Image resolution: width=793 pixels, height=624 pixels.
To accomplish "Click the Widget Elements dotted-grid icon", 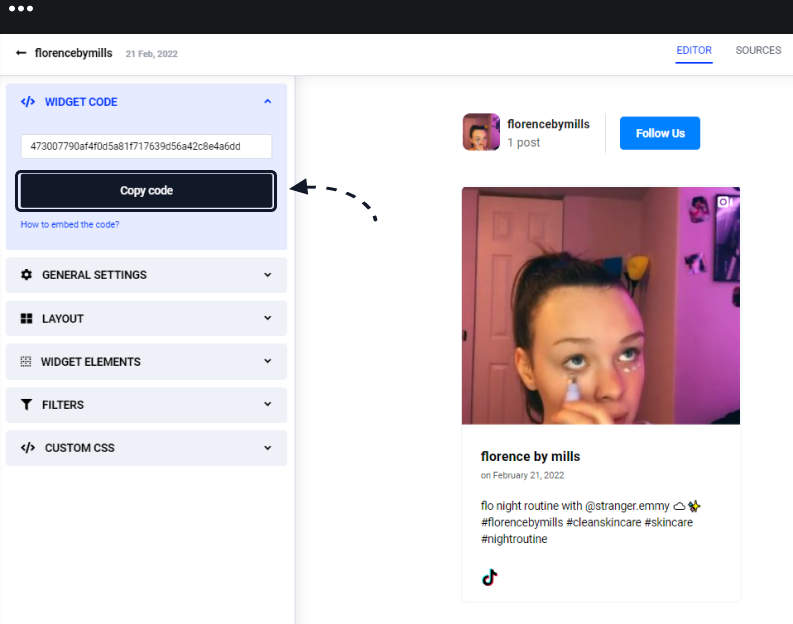I will point(26,361).
